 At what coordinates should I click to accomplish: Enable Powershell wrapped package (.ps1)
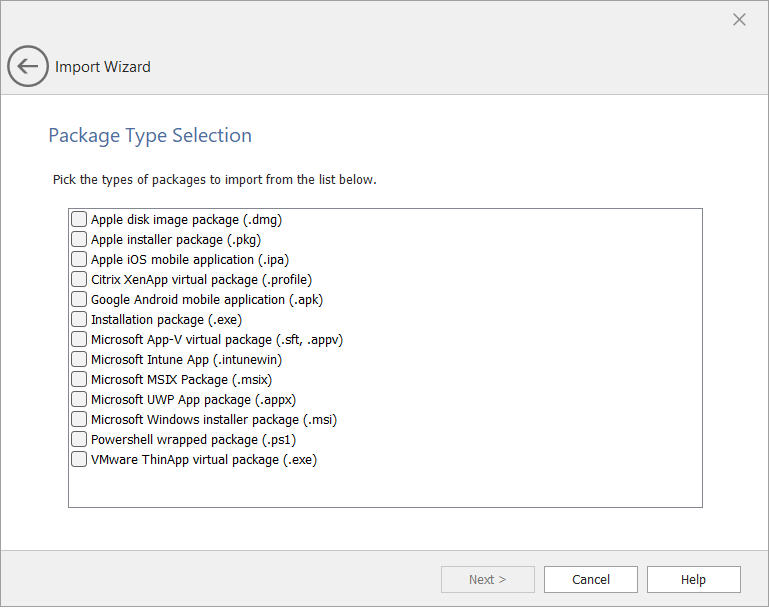tap(79, 439)
